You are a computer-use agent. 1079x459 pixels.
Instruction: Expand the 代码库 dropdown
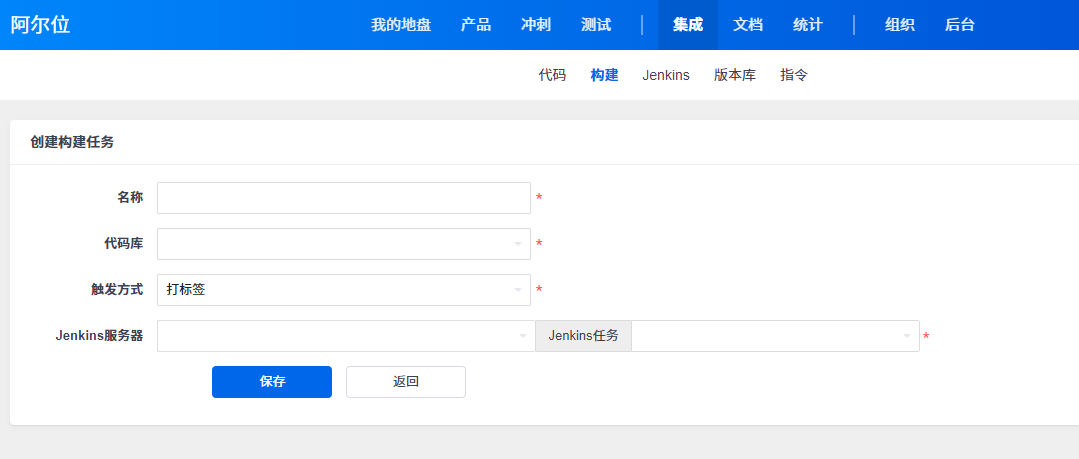[343, 244]
